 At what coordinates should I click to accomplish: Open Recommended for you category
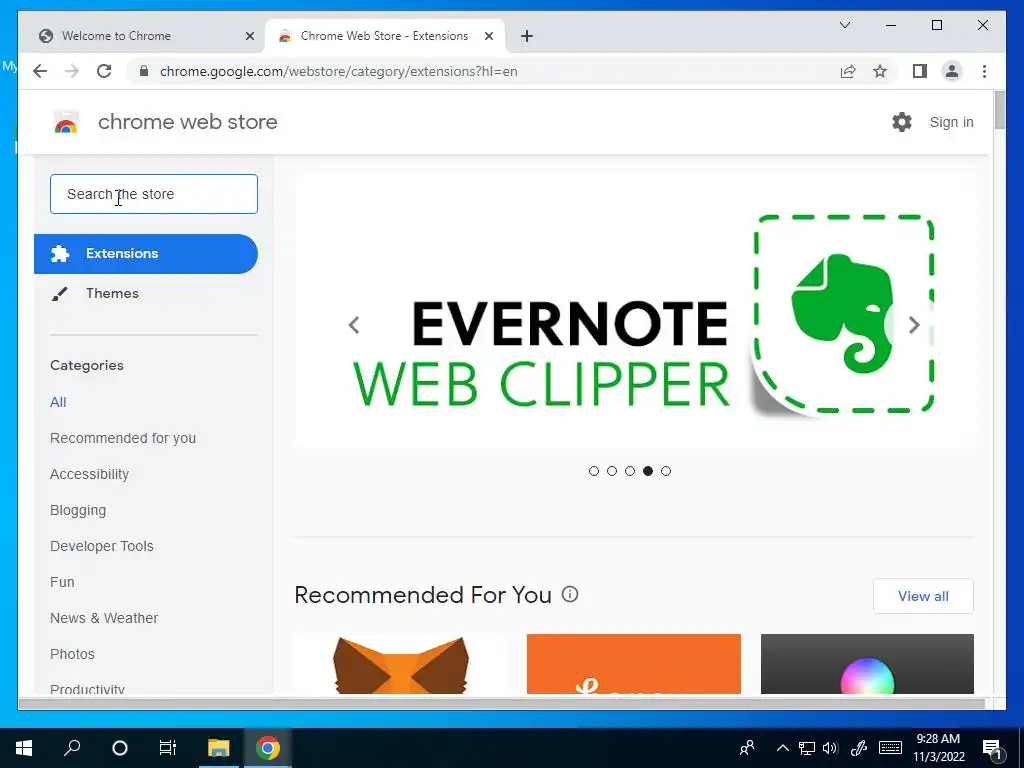pos(123,438)
